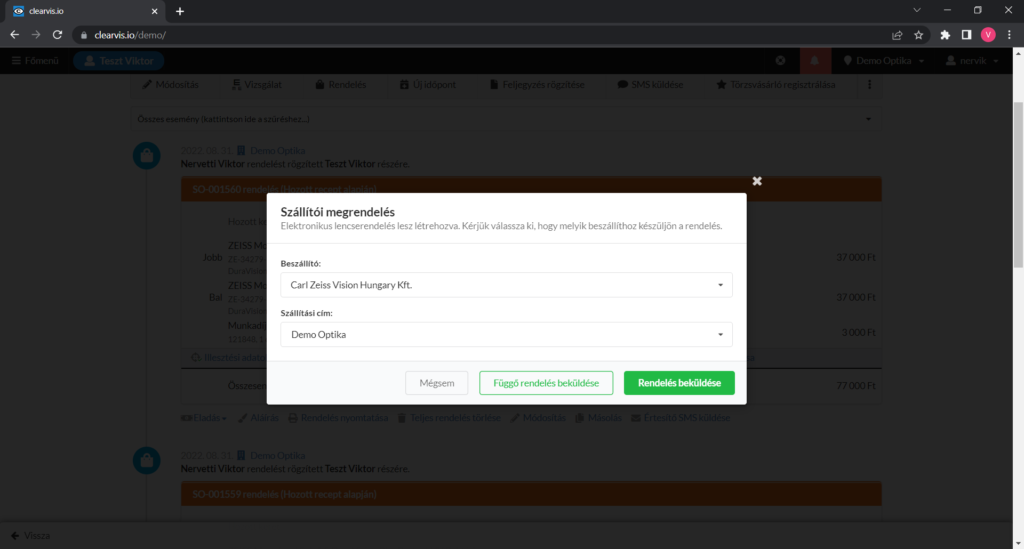Open the Eladás dropdown under the order
The height and width of the screenshot is (549, 1024).
coord(204,418)
